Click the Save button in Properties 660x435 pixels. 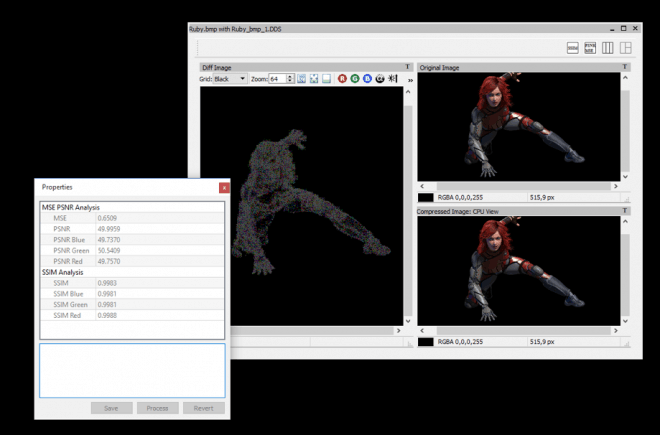[112, 408]
